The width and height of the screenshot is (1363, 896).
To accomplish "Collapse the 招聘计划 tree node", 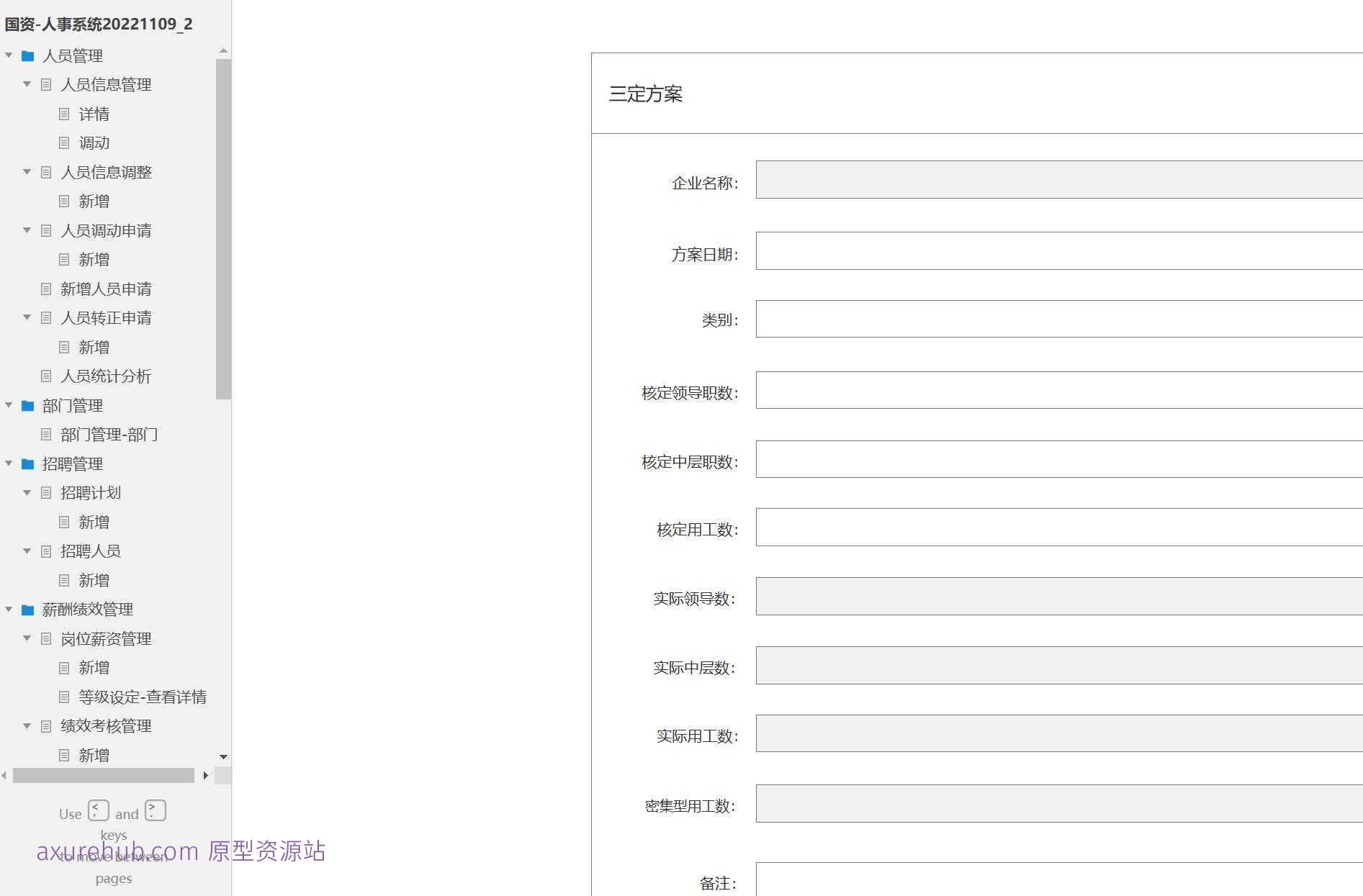I will (x=27, y=493).
